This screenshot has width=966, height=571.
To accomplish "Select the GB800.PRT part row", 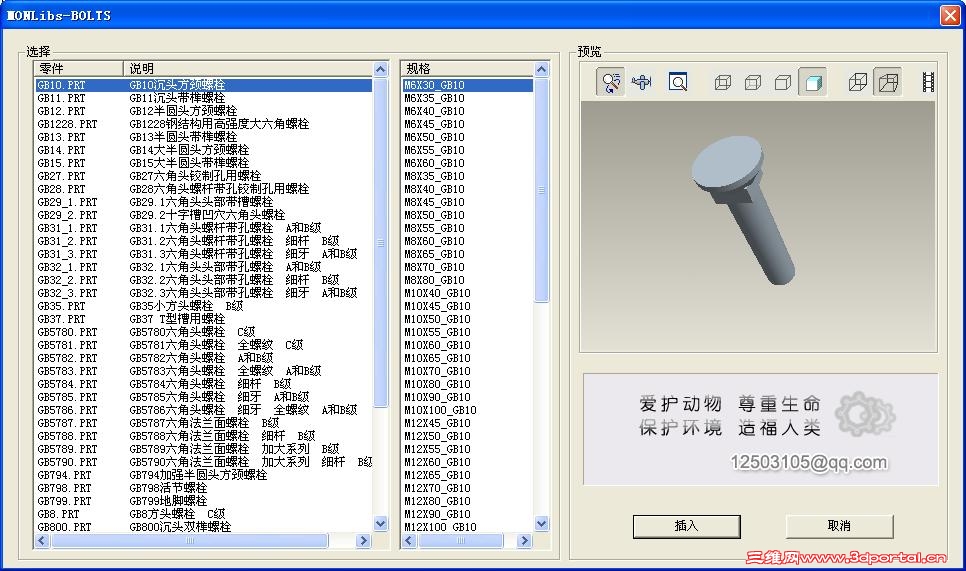I will tap(203, 527).
